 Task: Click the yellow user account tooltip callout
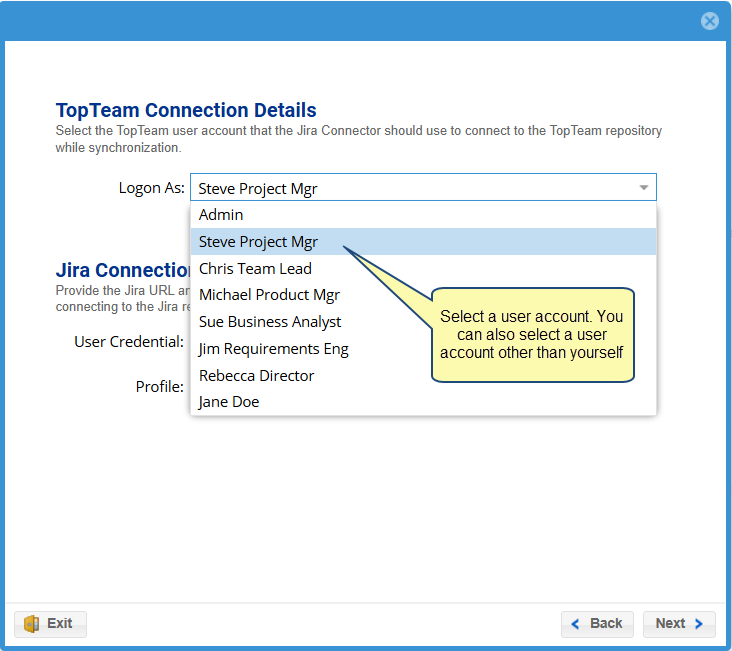coord(532,335)
